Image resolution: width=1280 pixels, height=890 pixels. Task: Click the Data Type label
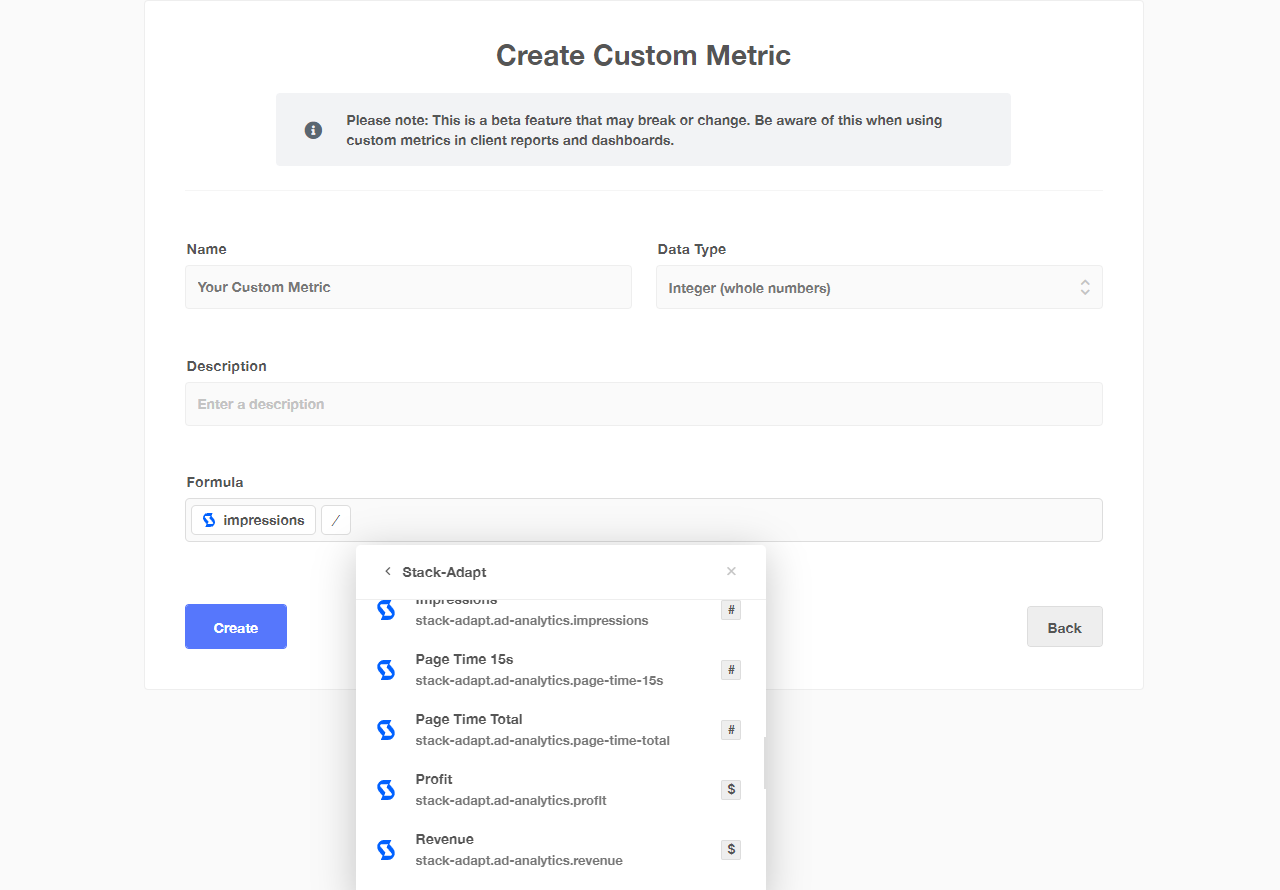tap(692, 249)
